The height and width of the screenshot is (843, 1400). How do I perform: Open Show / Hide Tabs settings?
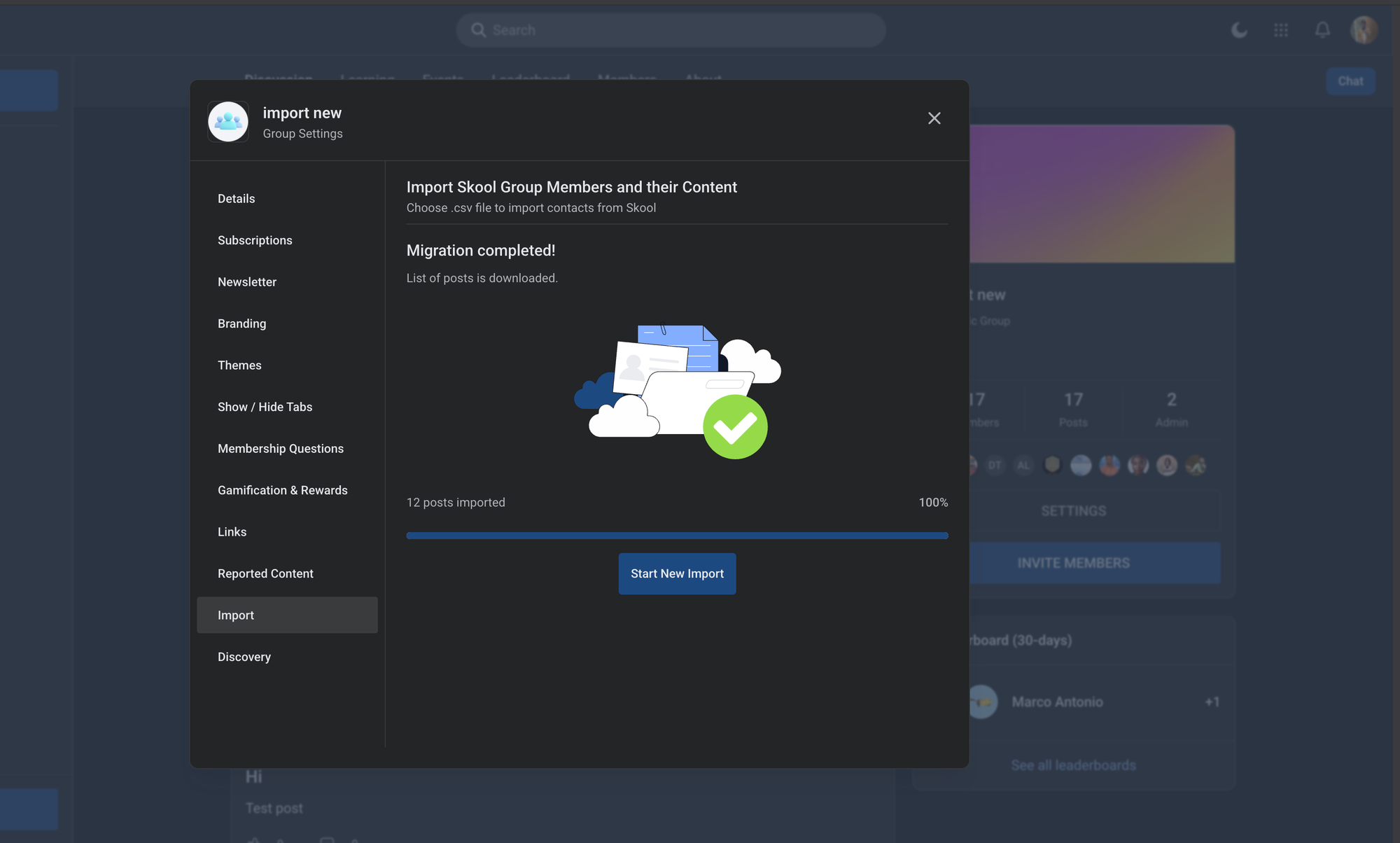(265, 407)
